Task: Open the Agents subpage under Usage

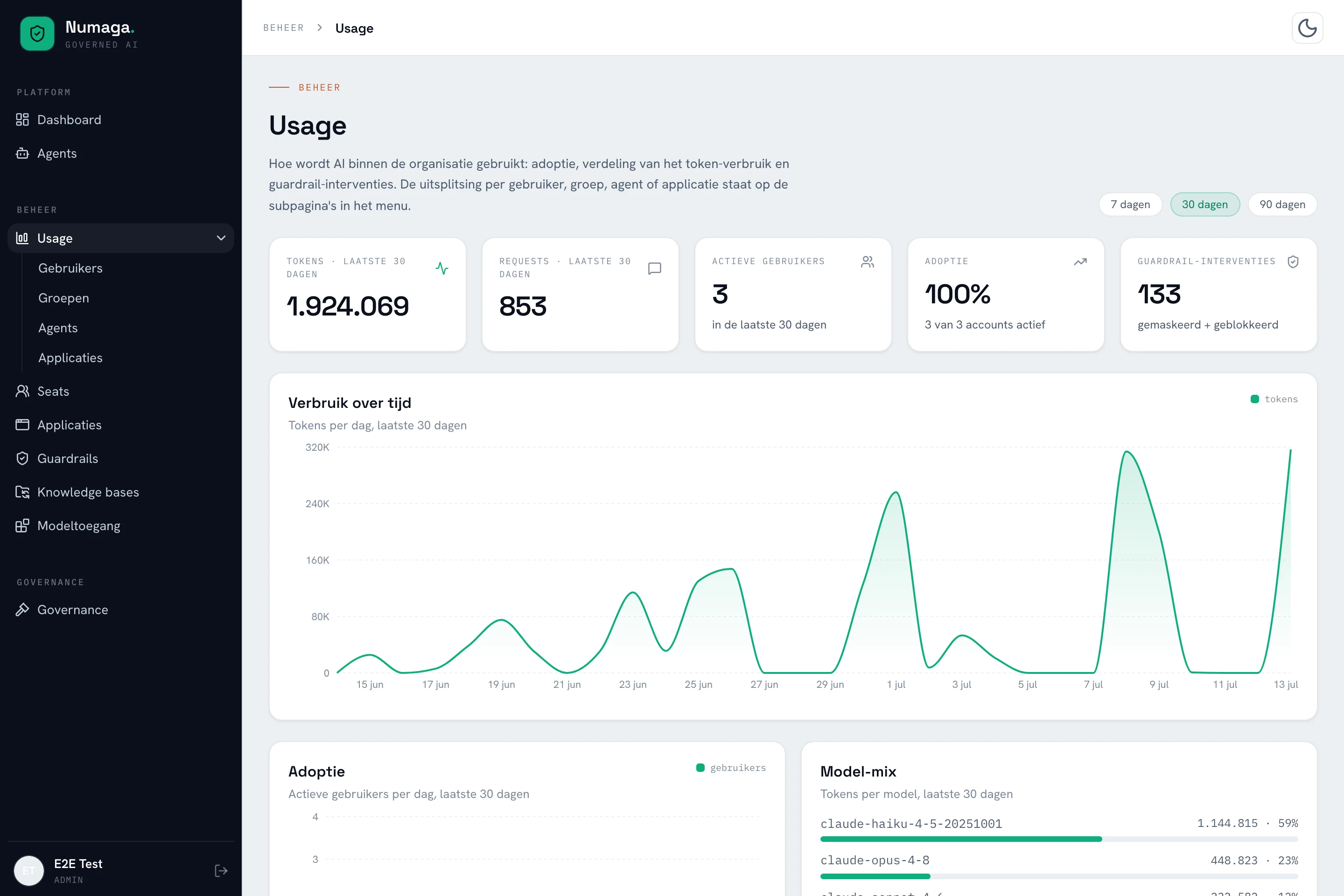Action: pyautogui.click(x=58, y=328)
